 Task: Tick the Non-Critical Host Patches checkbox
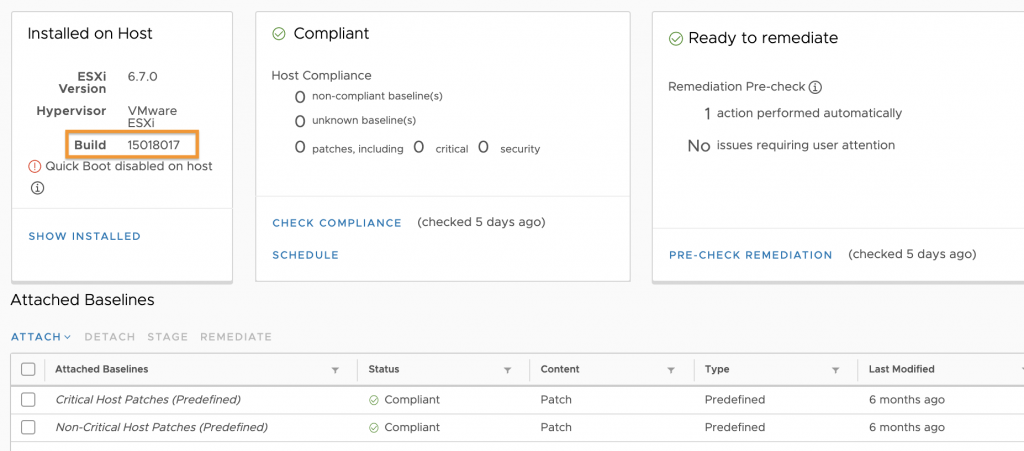point(28,428)
